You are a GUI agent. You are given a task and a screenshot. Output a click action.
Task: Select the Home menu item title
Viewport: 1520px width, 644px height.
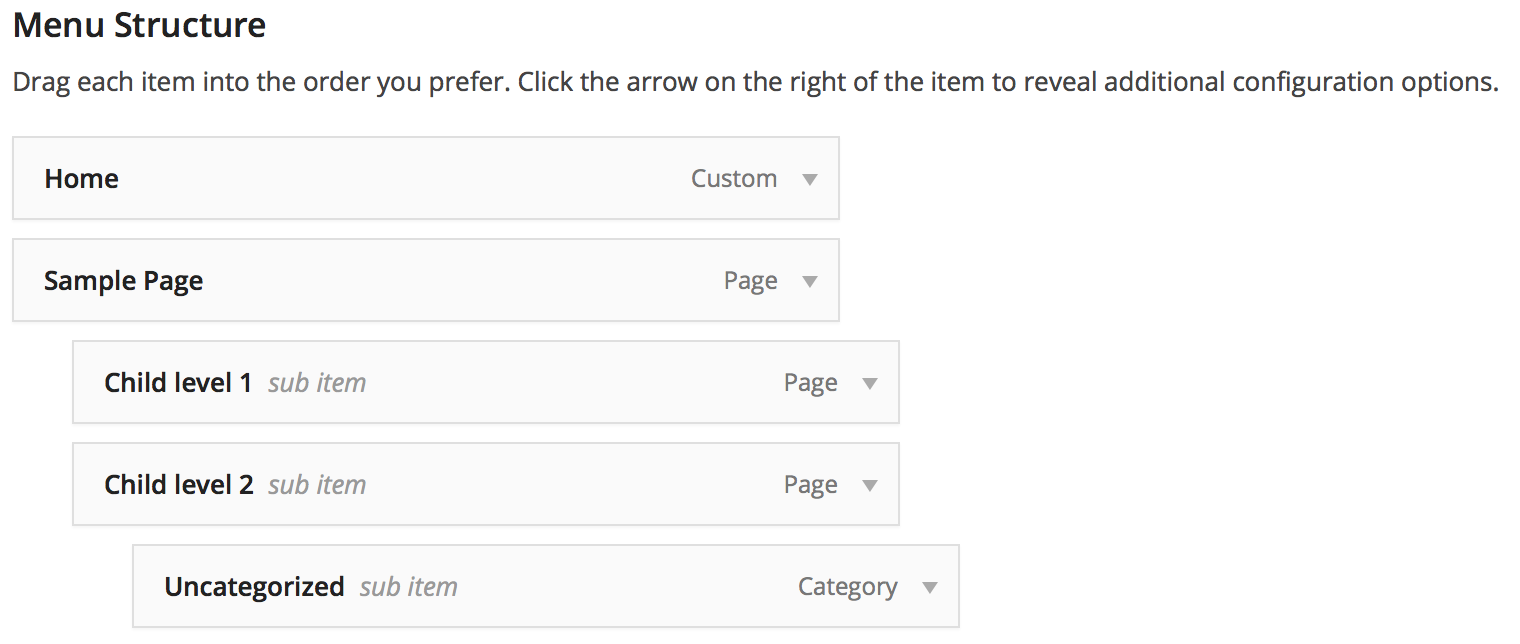coord(82,179)
